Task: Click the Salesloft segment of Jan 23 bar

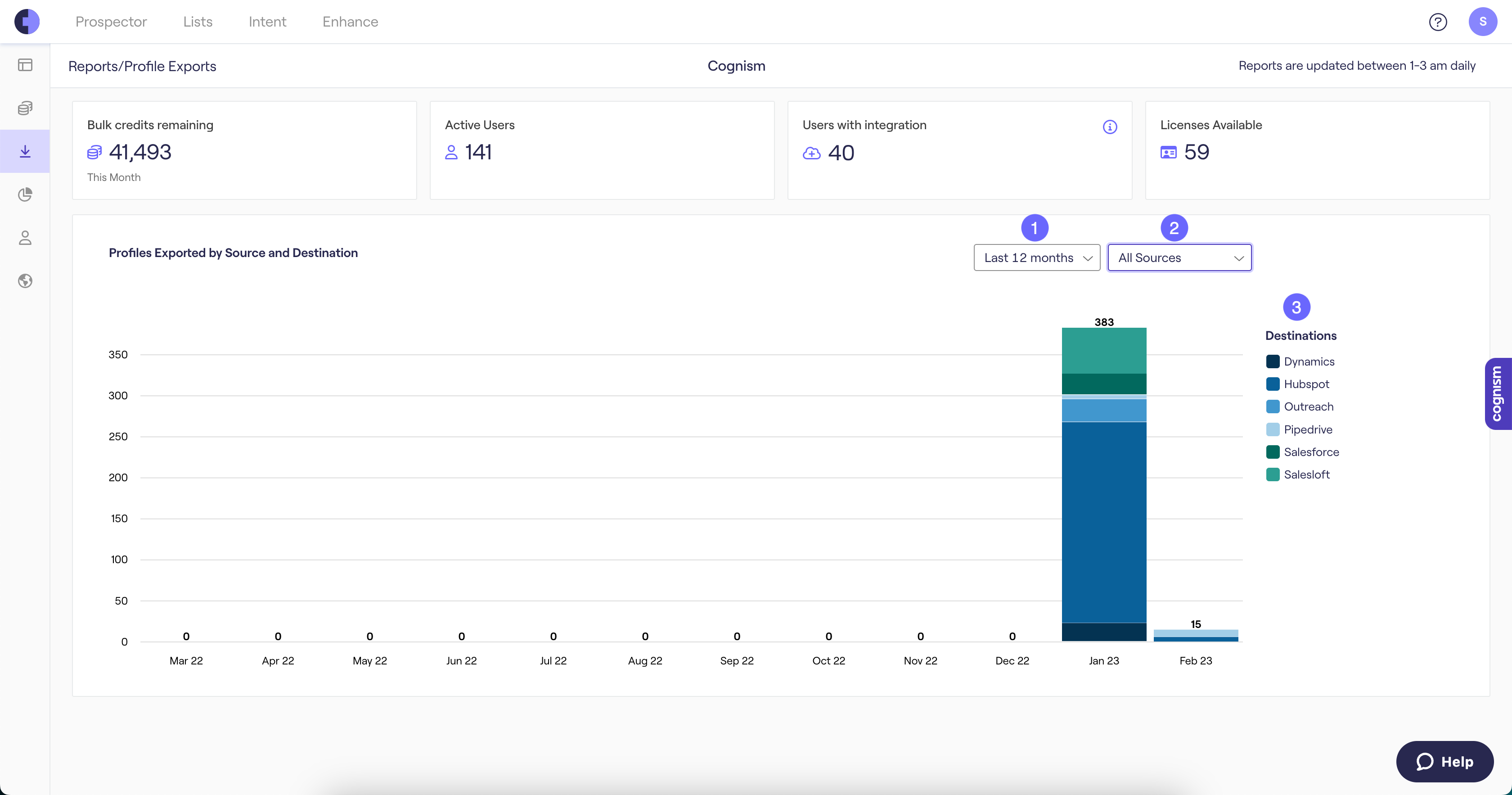Action: (1103, 351)
